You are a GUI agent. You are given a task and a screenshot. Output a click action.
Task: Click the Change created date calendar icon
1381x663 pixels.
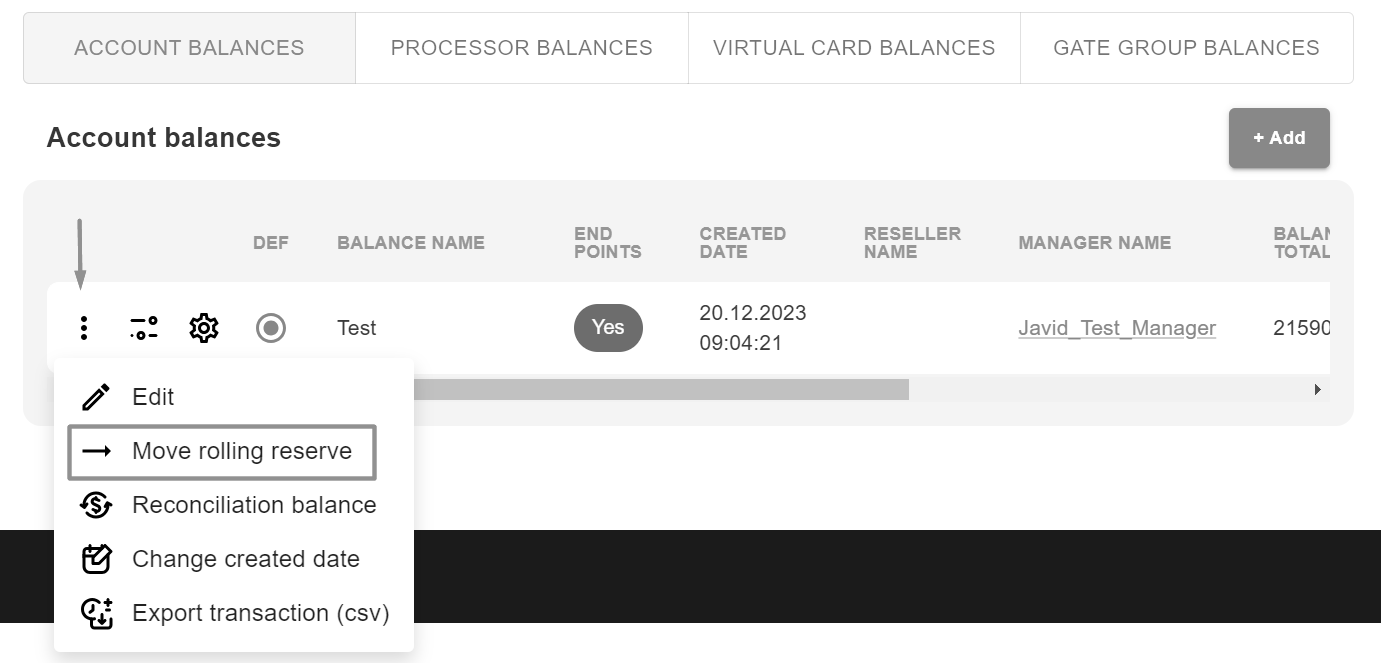(x=96, y=559)
